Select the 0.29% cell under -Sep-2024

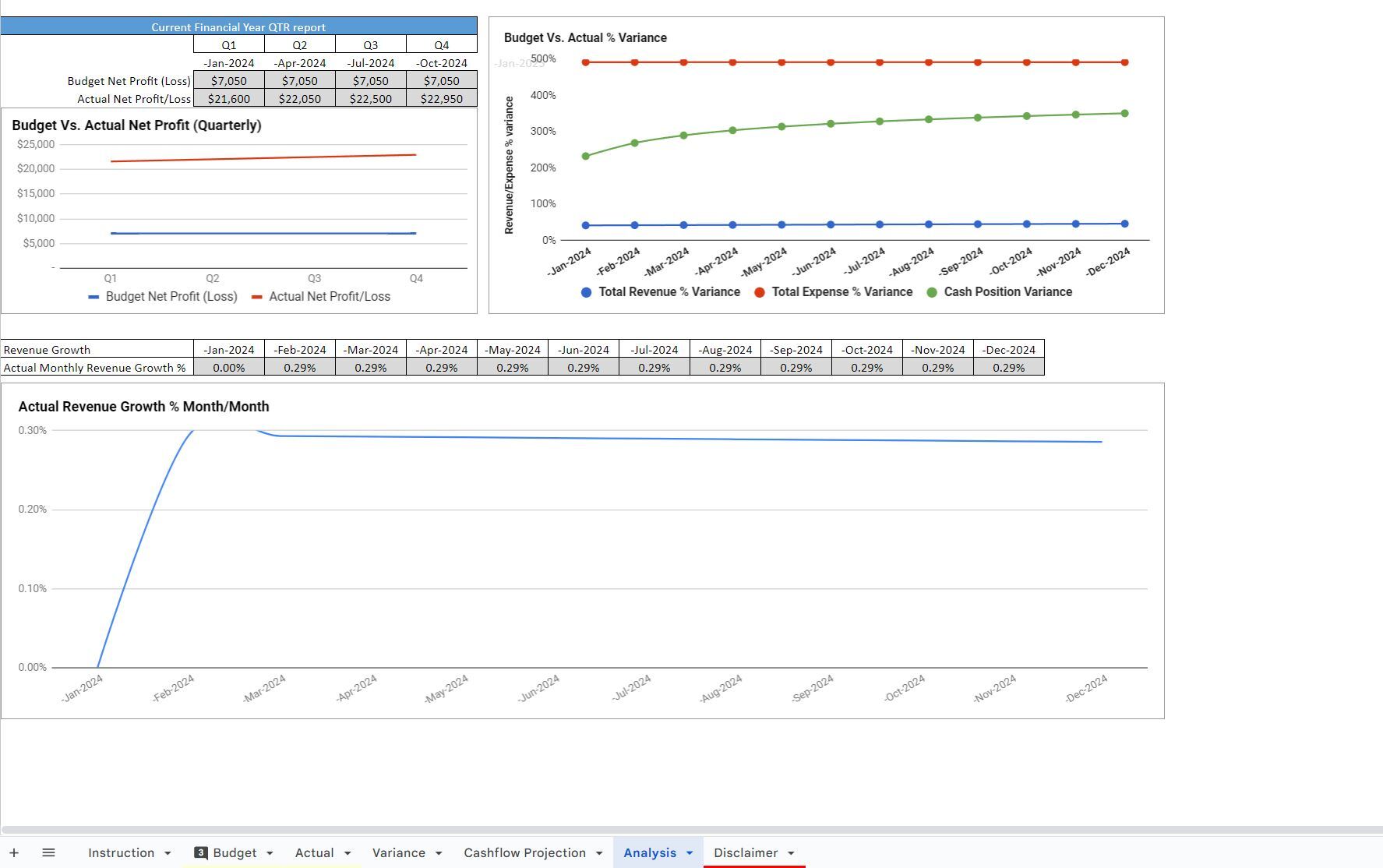[796, 367]
